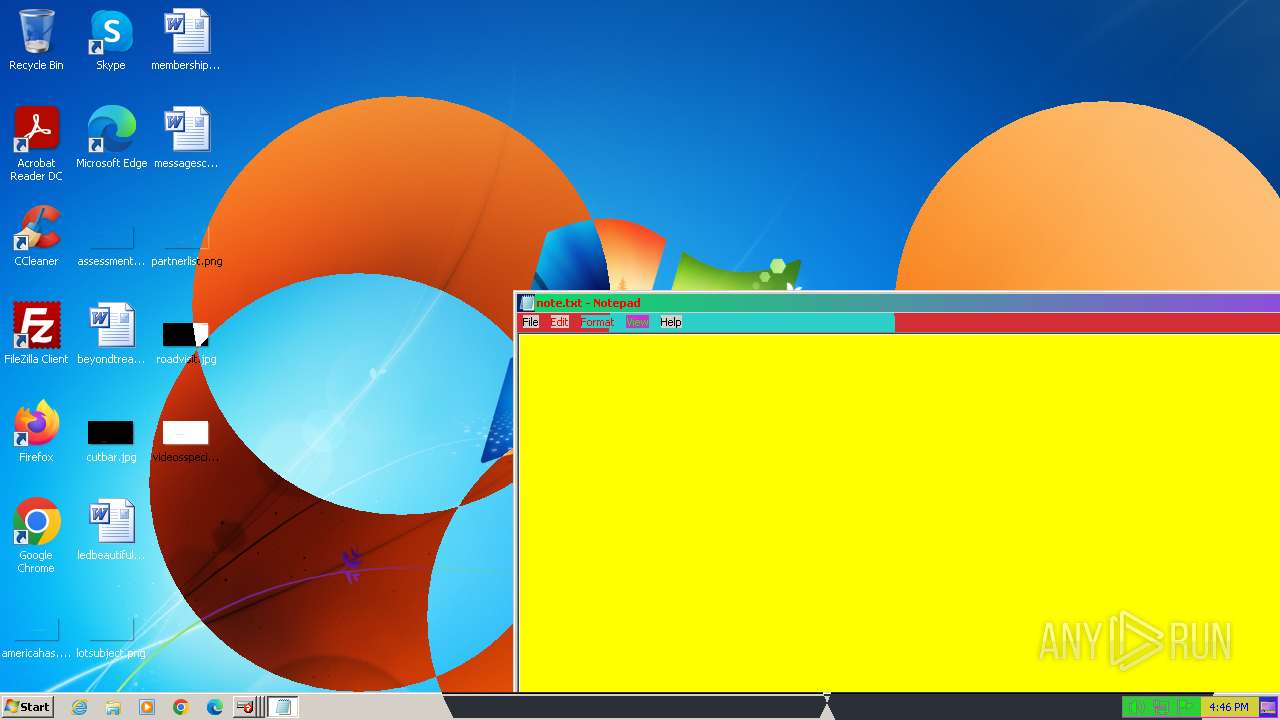
Task: Open the messagesc Word document
Action: pos(186,138)
